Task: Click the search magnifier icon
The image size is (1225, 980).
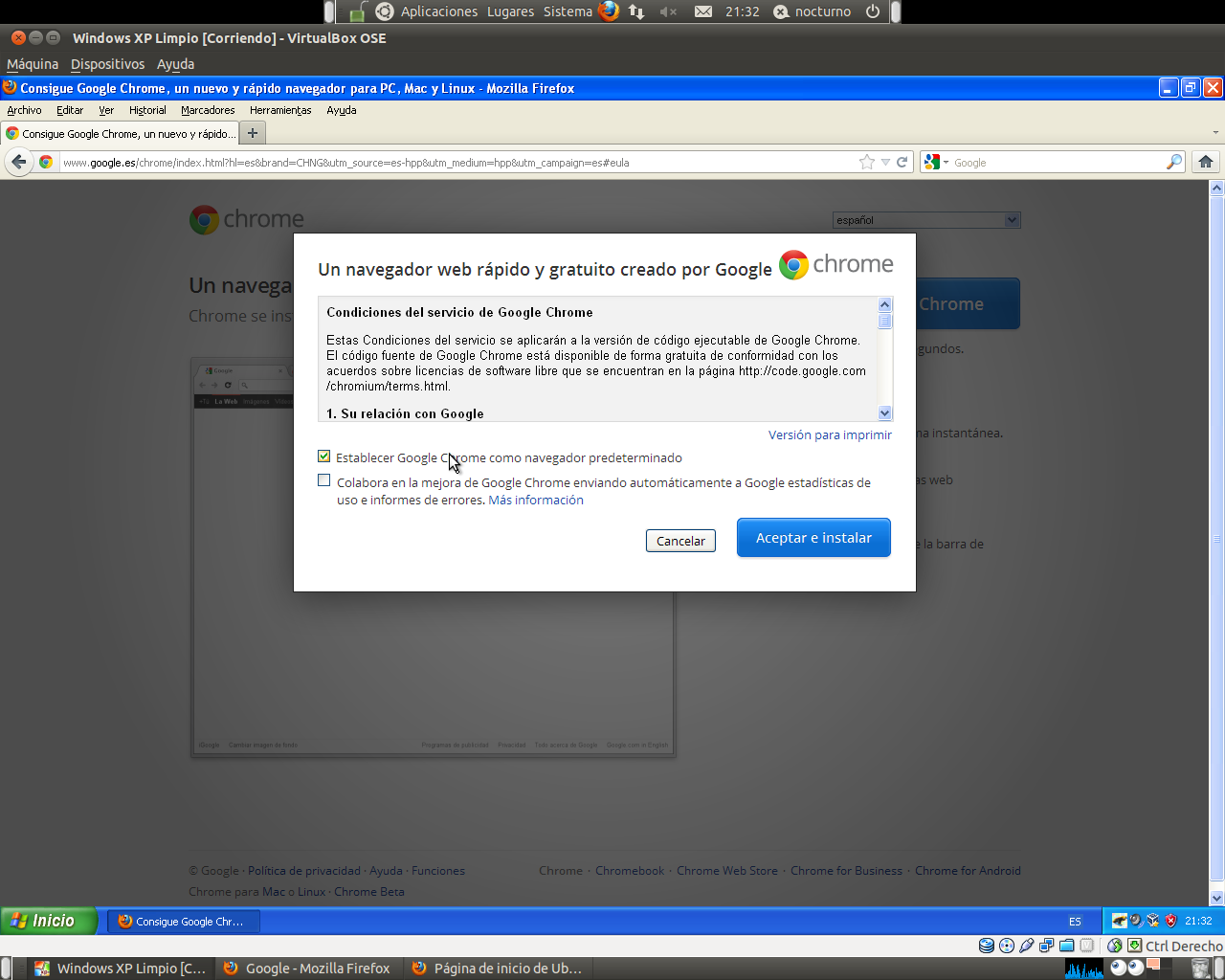Action: coord(1174,162)
